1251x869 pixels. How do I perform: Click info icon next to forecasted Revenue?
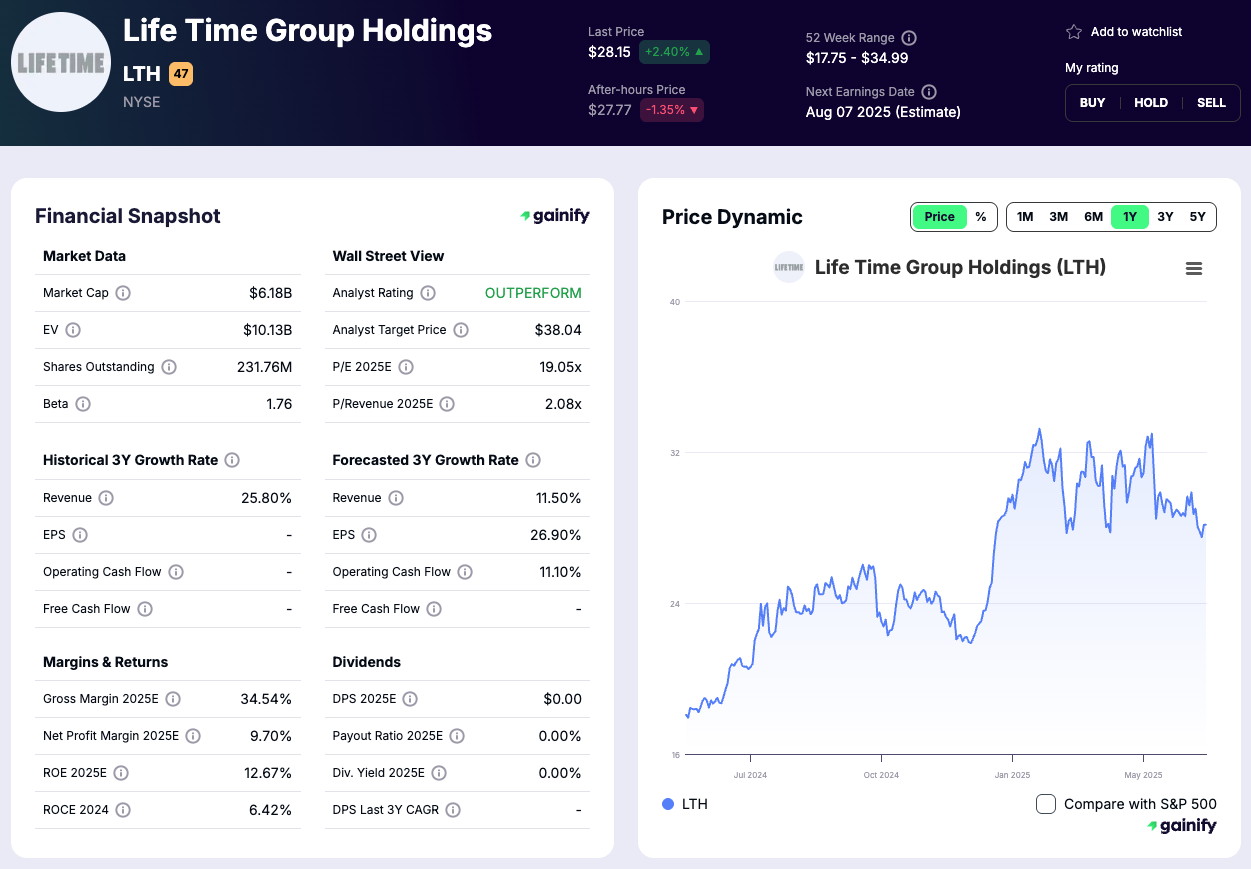coord(396,498)
